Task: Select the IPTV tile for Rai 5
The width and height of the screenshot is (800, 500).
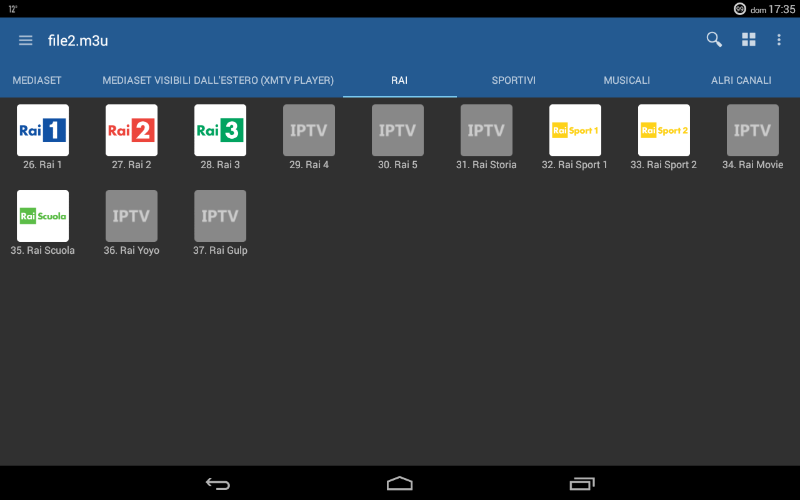Action: (398, 130)
